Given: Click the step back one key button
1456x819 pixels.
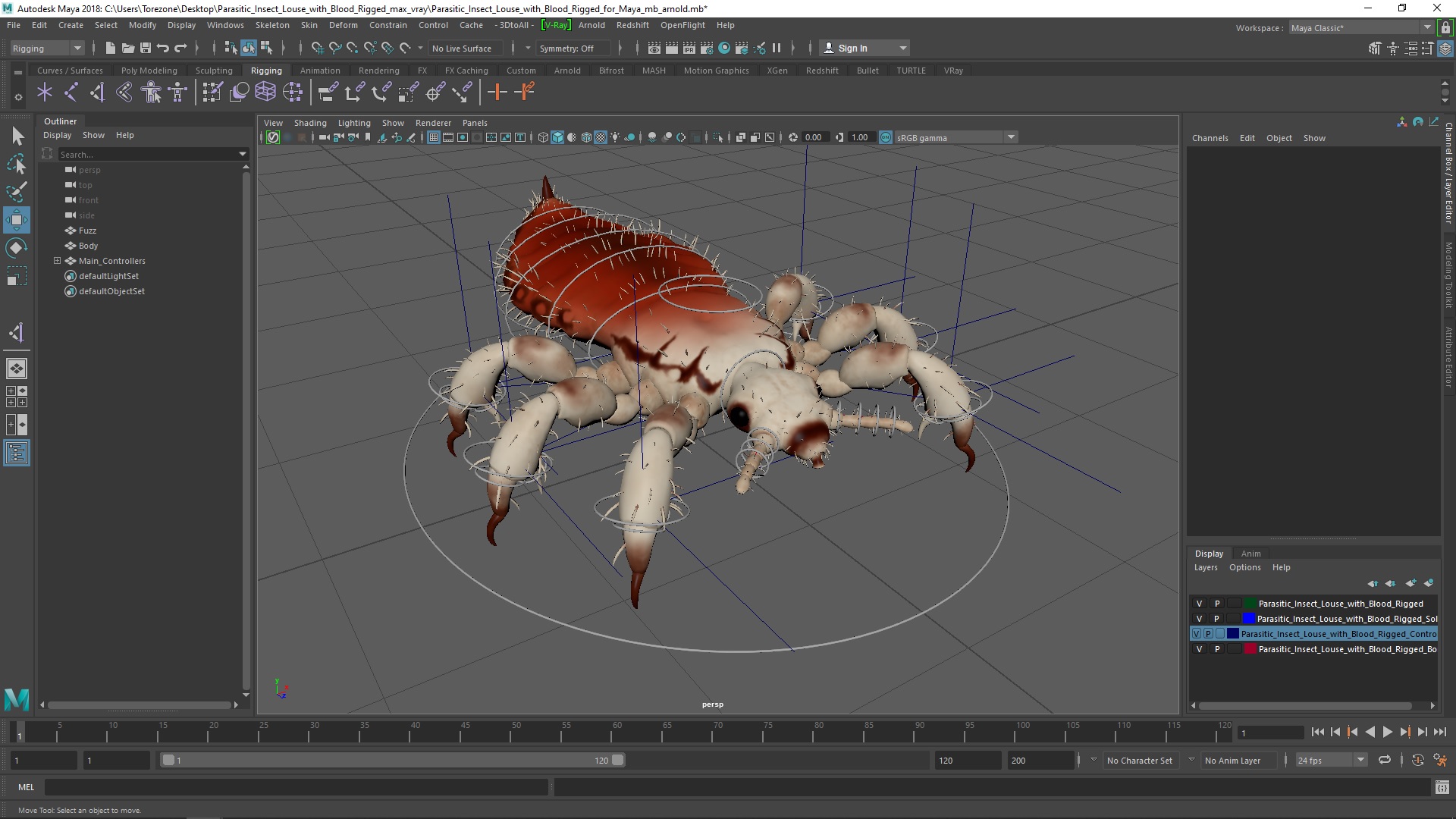Looking at the screenshot, I should (x=1352, y=732).
